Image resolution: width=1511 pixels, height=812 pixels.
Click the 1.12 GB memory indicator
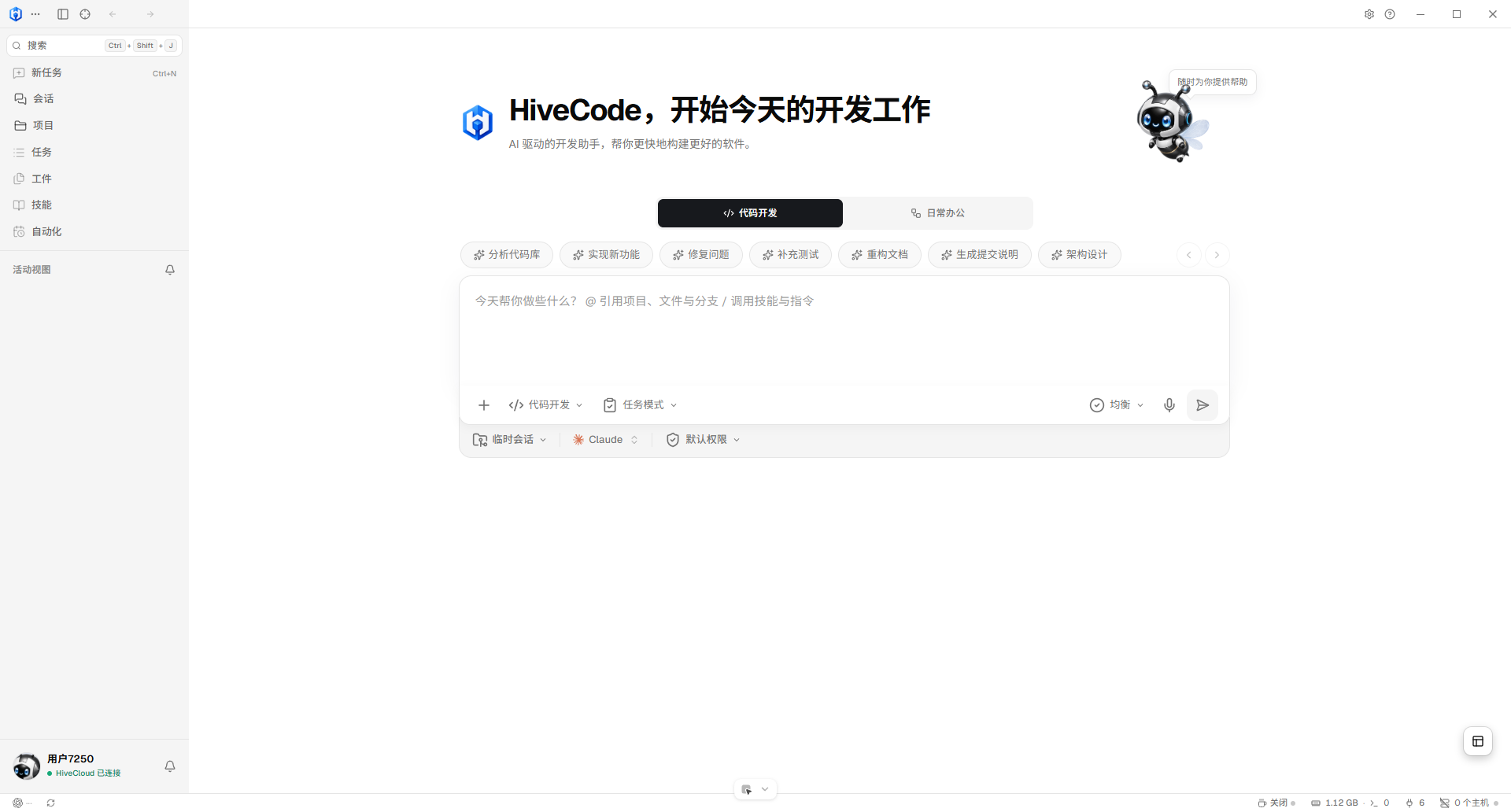1335,803
